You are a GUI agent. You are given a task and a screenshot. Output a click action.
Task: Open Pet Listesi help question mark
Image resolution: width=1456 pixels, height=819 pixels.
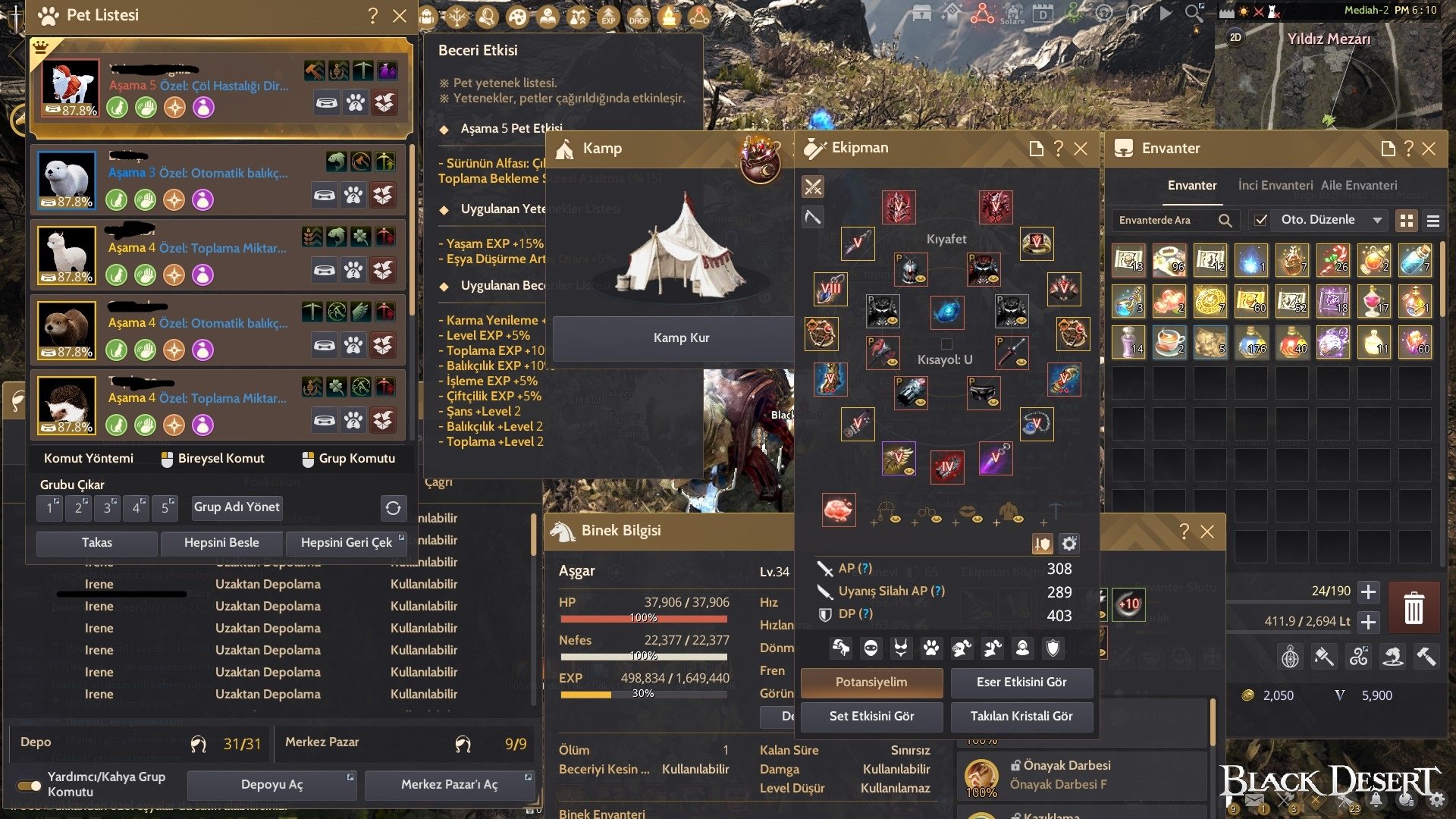tap(372, 16)
